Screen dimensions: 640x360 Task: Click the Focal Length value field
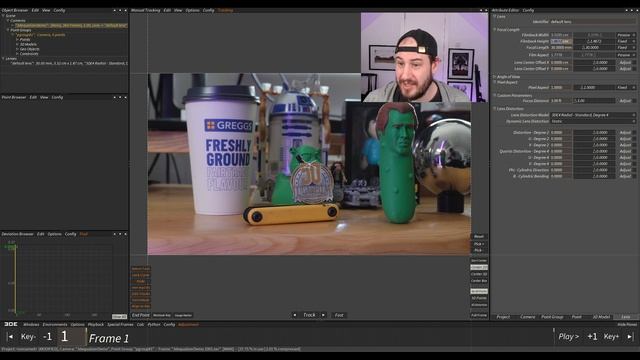(x=561, y=47)
